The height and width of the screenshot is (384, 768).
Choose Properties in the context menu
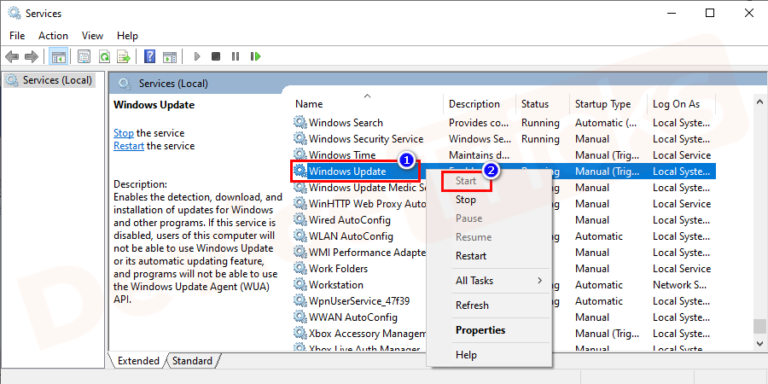point(480,330)
